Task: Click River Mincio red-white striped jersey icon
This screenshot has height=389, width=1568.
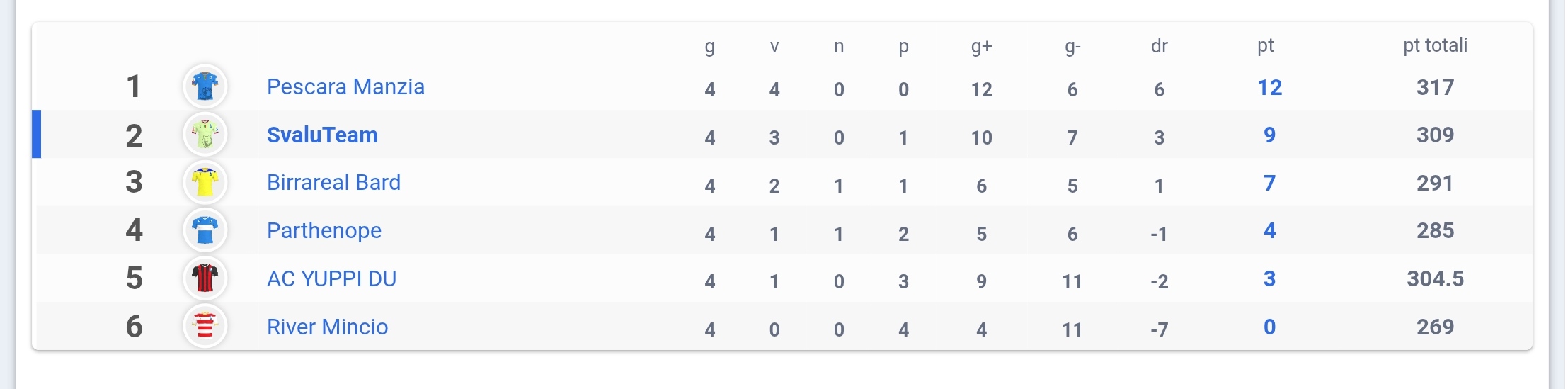Action: 205,327
